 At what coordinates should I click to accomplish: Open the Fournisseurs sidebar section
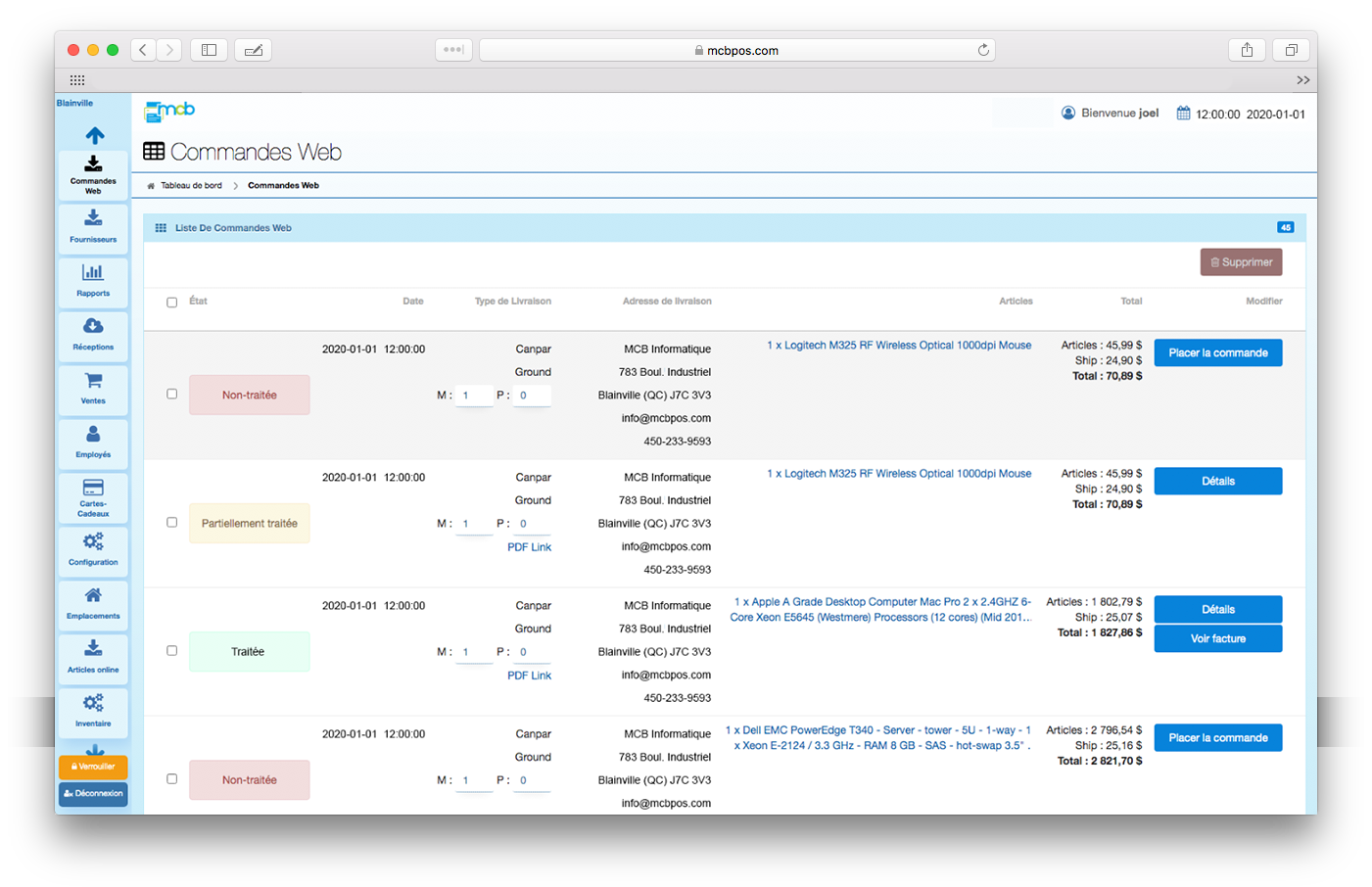tap(93, 227)
